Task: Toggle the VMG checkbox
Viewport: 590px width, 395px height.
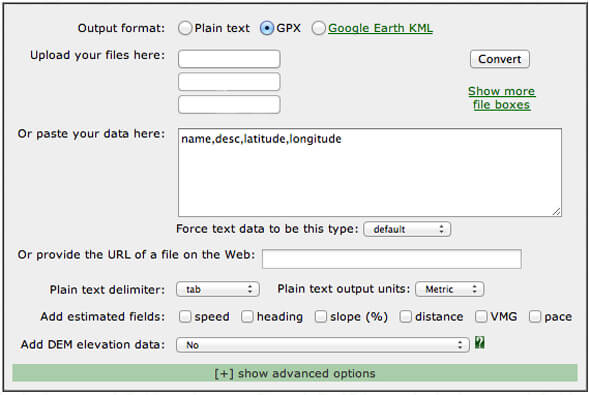Action: [x=481, y=316]
